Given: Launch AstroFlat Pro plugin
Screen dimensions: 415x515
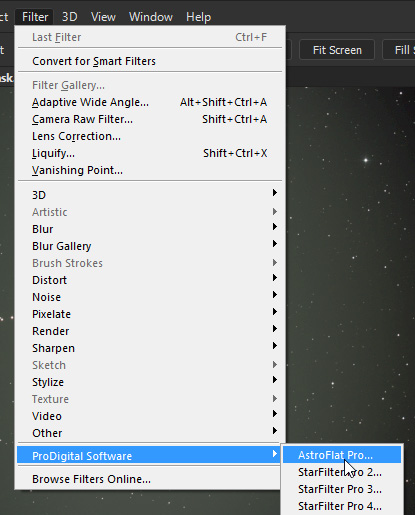Looking at the screenshot, I should 342,455.
